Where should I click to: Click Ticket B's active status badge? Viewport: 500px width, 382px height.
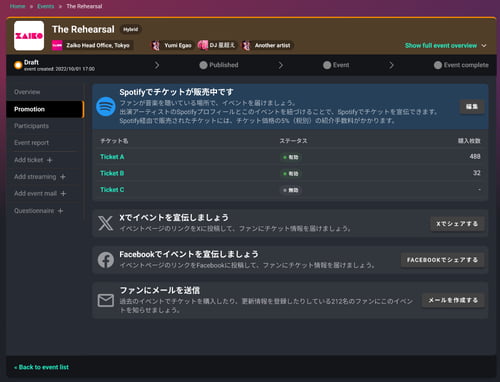point(291,173)
